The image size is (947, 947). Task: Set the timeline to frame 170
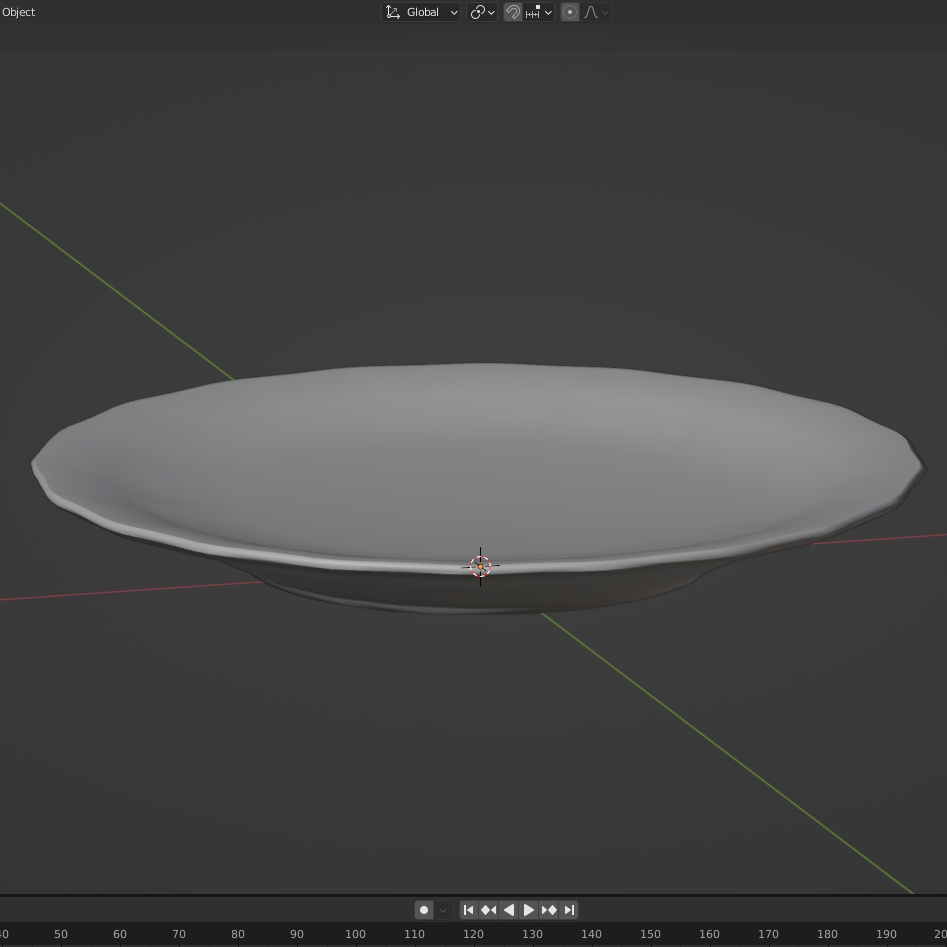tap(768, 934)
